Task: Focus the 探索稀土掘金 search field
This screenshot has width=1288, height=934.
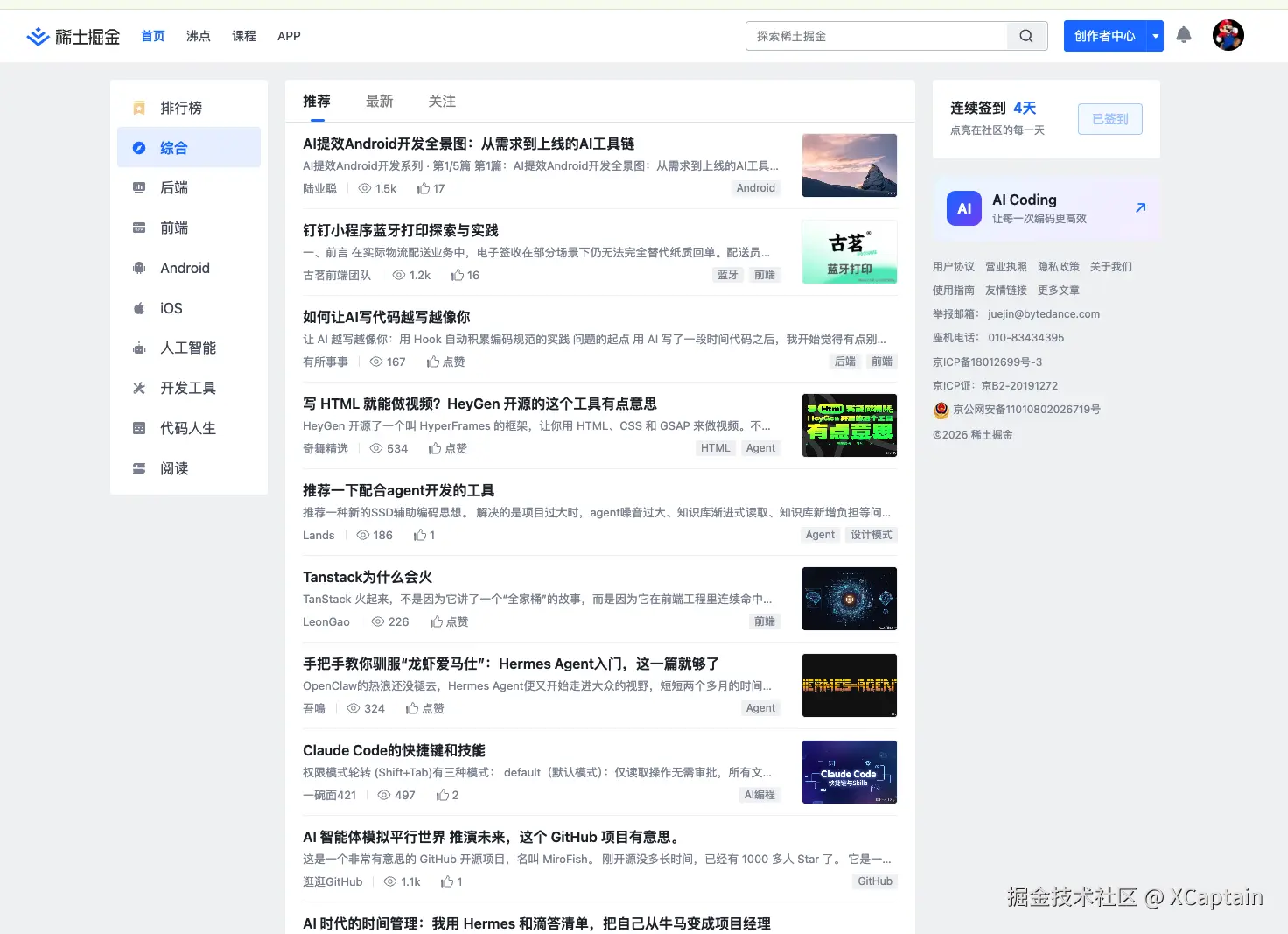Action: click(x=877, y=36)
